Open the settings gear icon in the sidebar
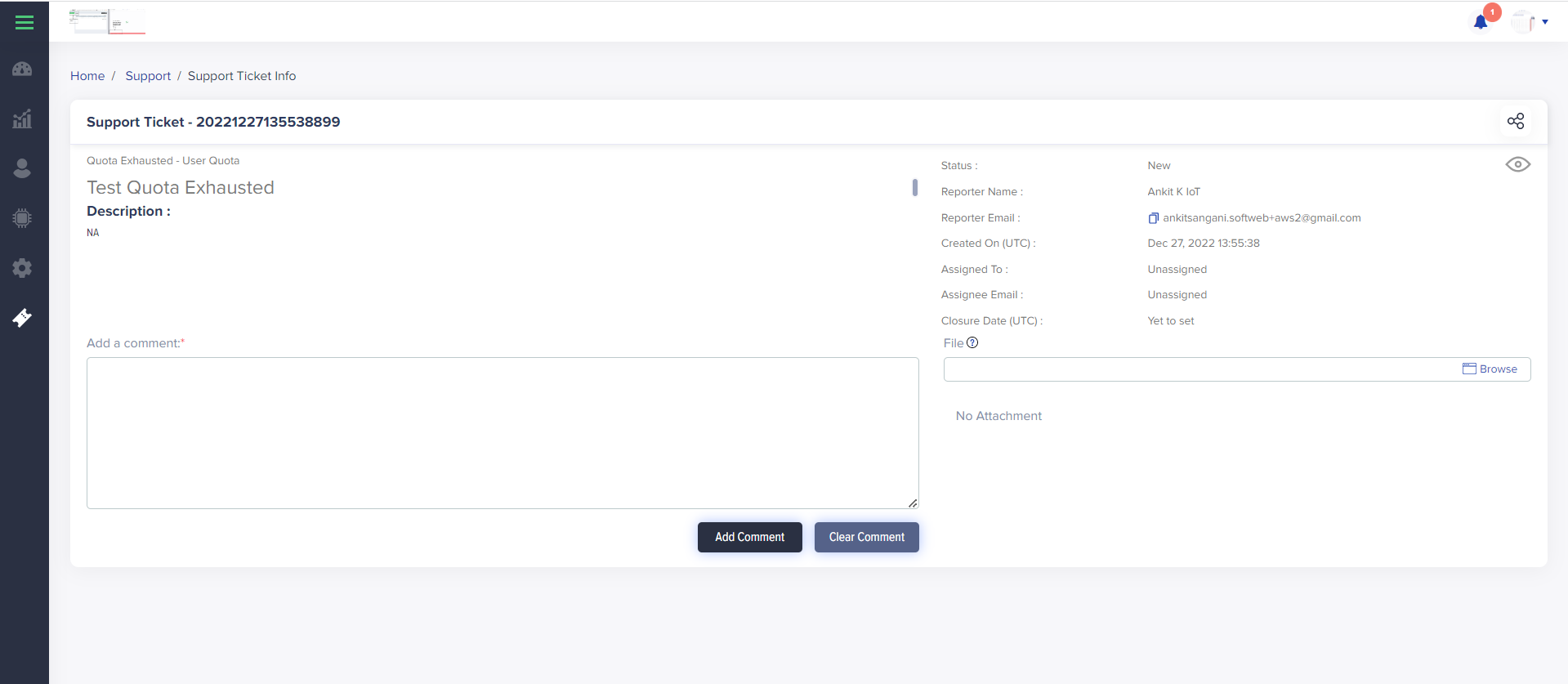This screenshot has width=1568, height=684. 23,268
